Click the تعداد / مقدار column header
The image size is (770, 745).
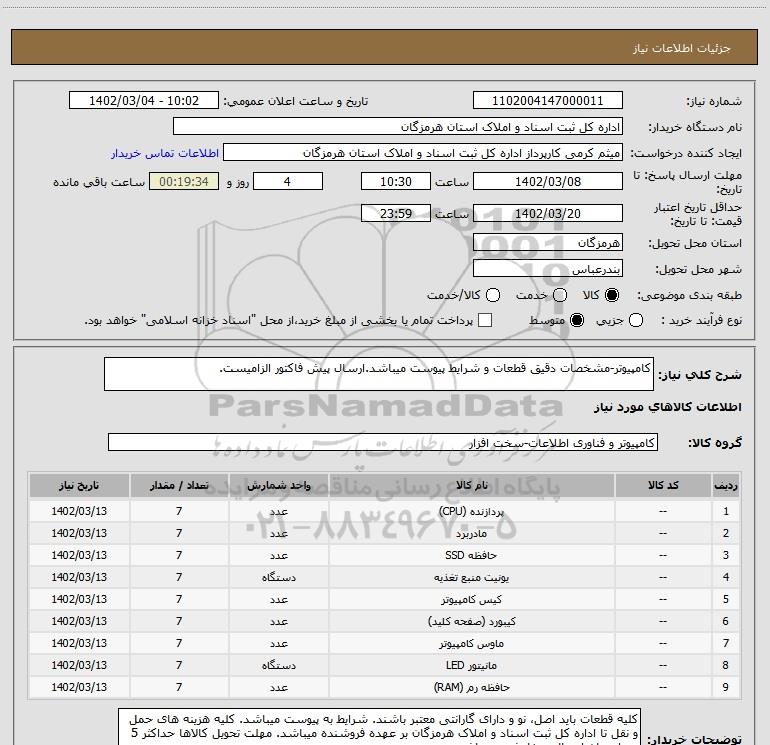pos(179,485)
